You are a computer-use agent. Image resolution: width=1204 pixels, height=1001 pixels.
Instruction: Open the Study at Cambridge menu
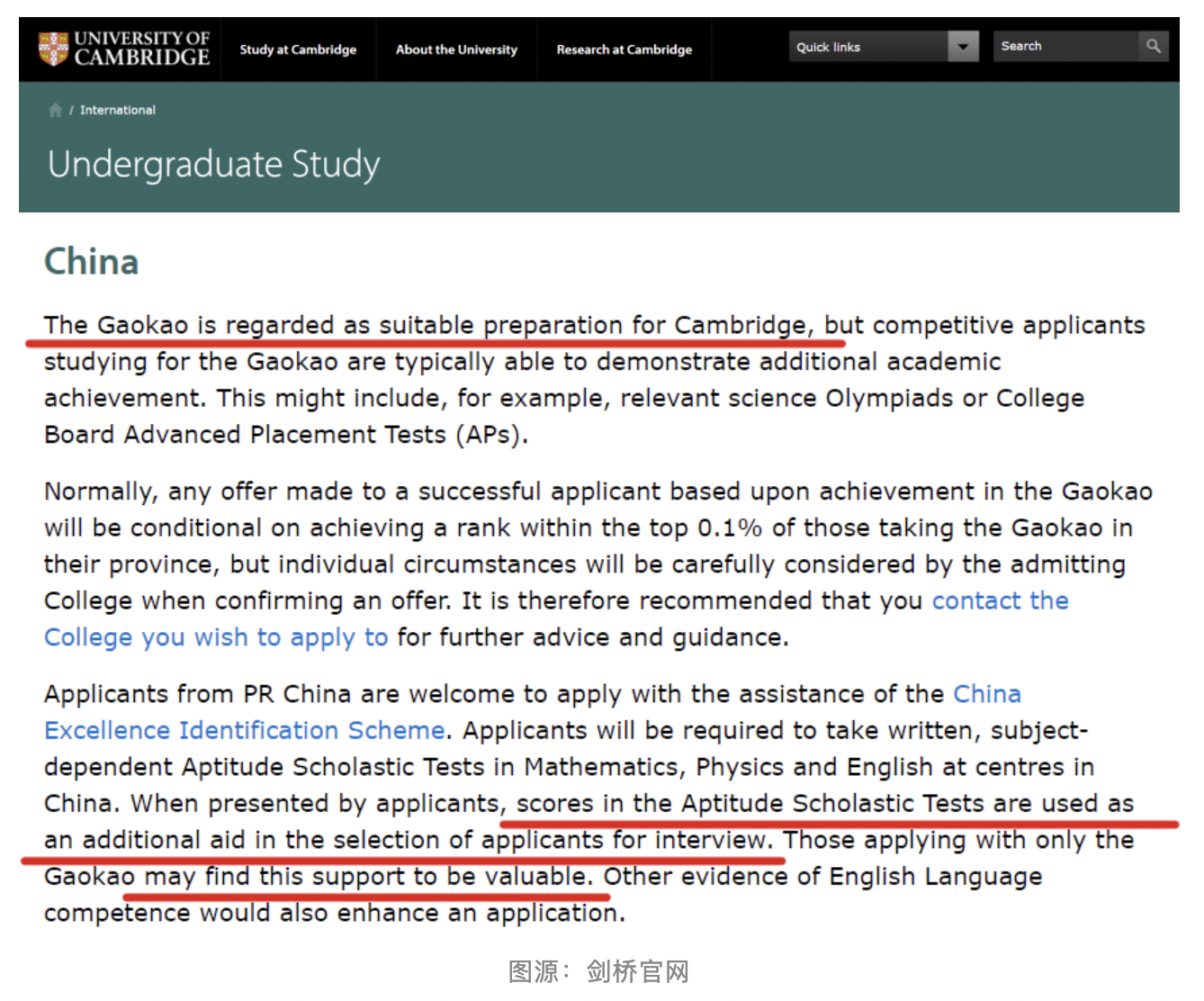coord(298,50)
